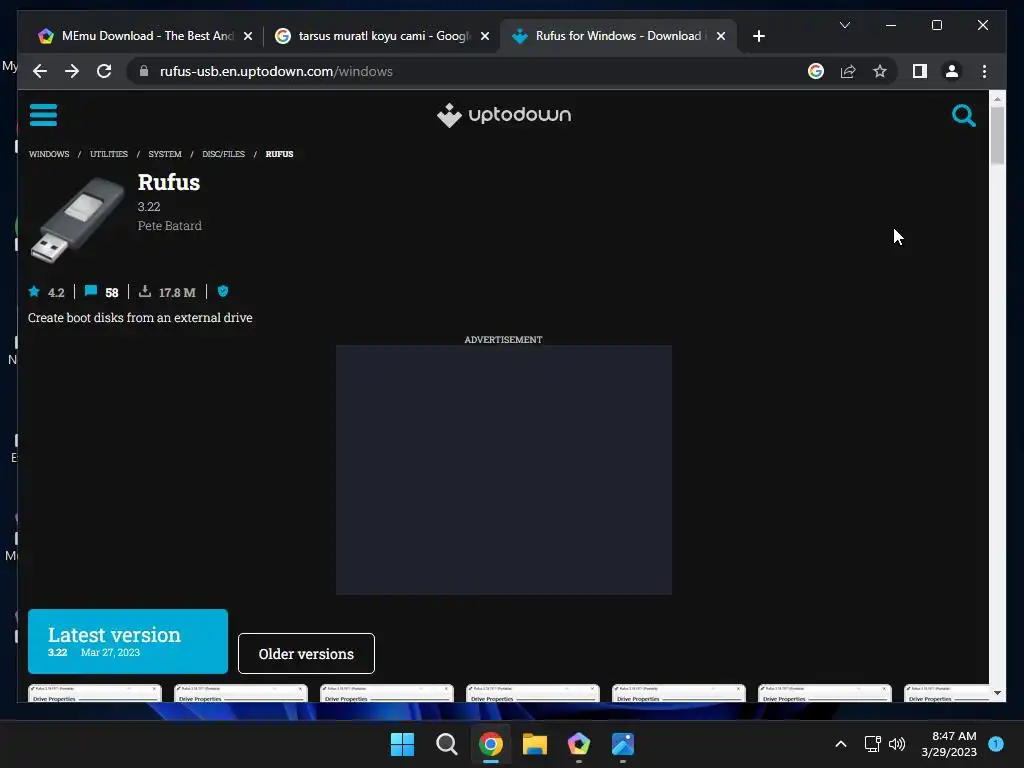Click the WINDOWS breadcrumb link
The height and width of the screenshot is (768, 1024).
49,154
